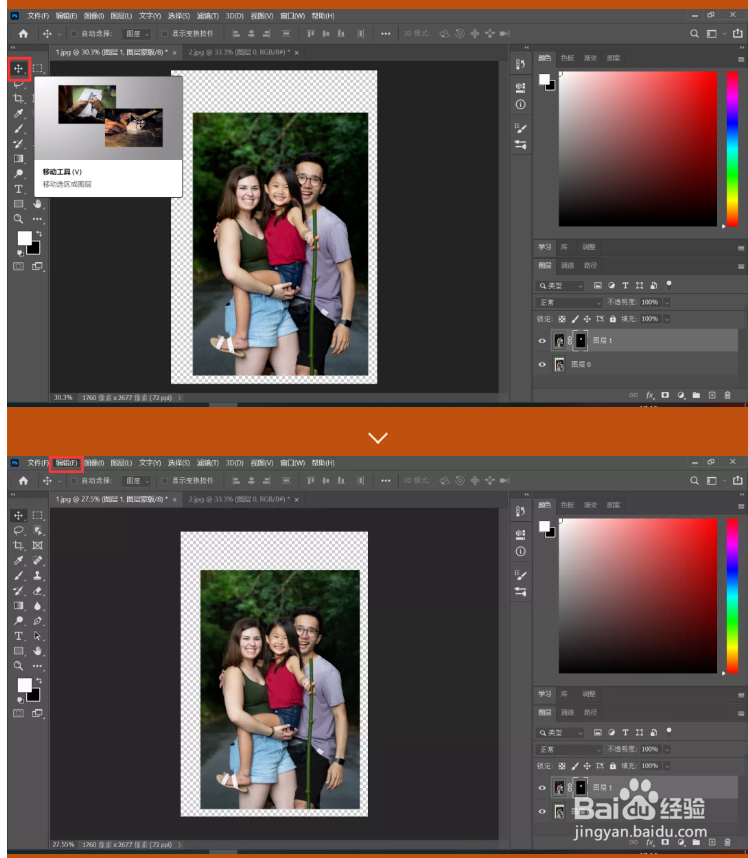Open the search magnifier in the upper window's options bar
Viewport: 748px width, 858px height.
(x=694, y=34)
